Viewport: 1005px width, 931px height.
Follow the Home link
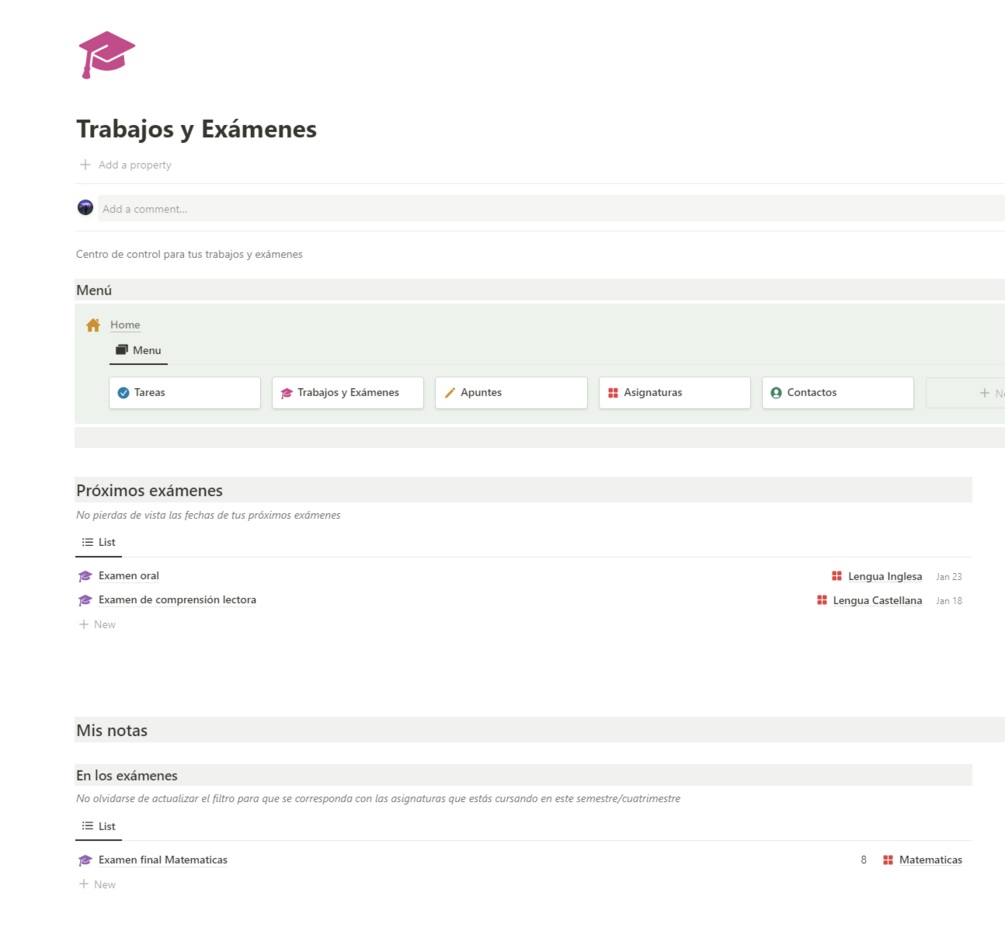(x=125, y=325)
